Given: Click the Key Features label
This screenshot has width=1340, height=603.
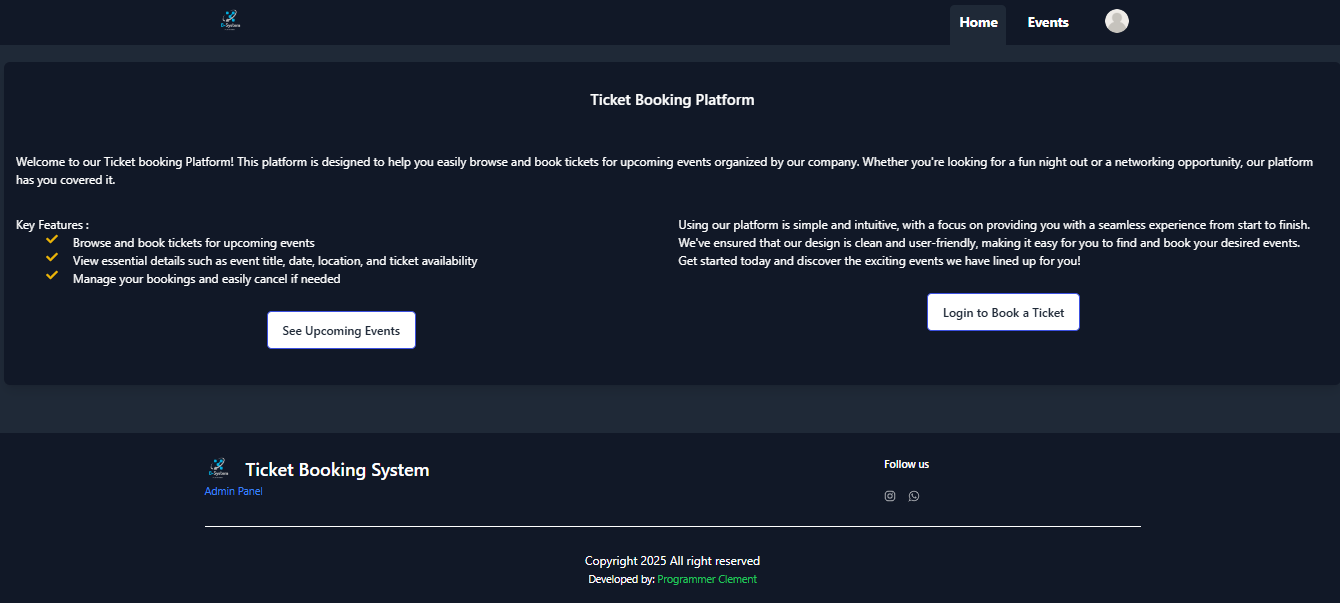Looking at the screenshot, I should (x=52, y=225).
